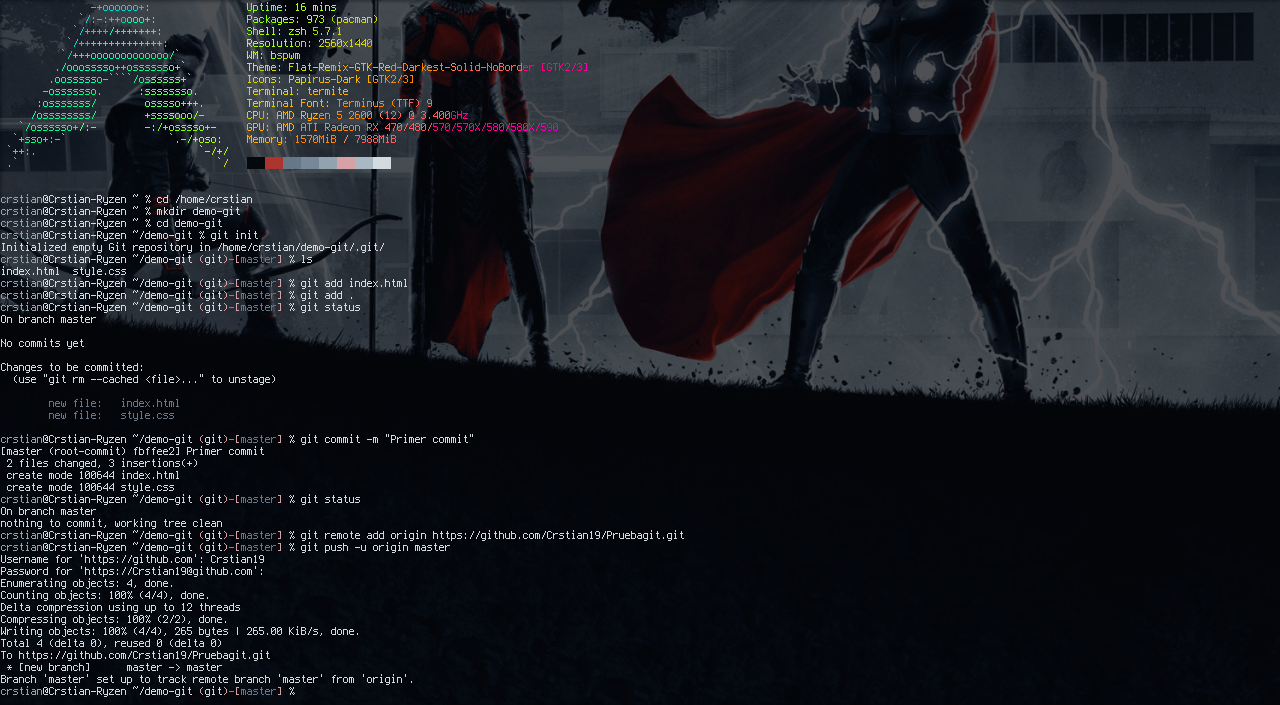Click the 'git rm --cached' usage hint line
The height and width of the screenshot is (705, 1280).
(x=144, y=380)
